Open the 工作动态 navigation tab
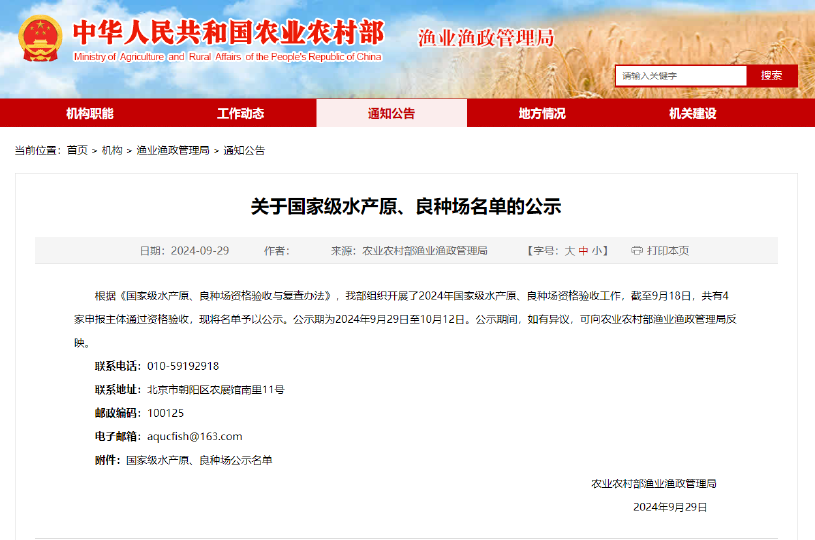This screenshot has width=815, height=540. [x=241, y=113]
